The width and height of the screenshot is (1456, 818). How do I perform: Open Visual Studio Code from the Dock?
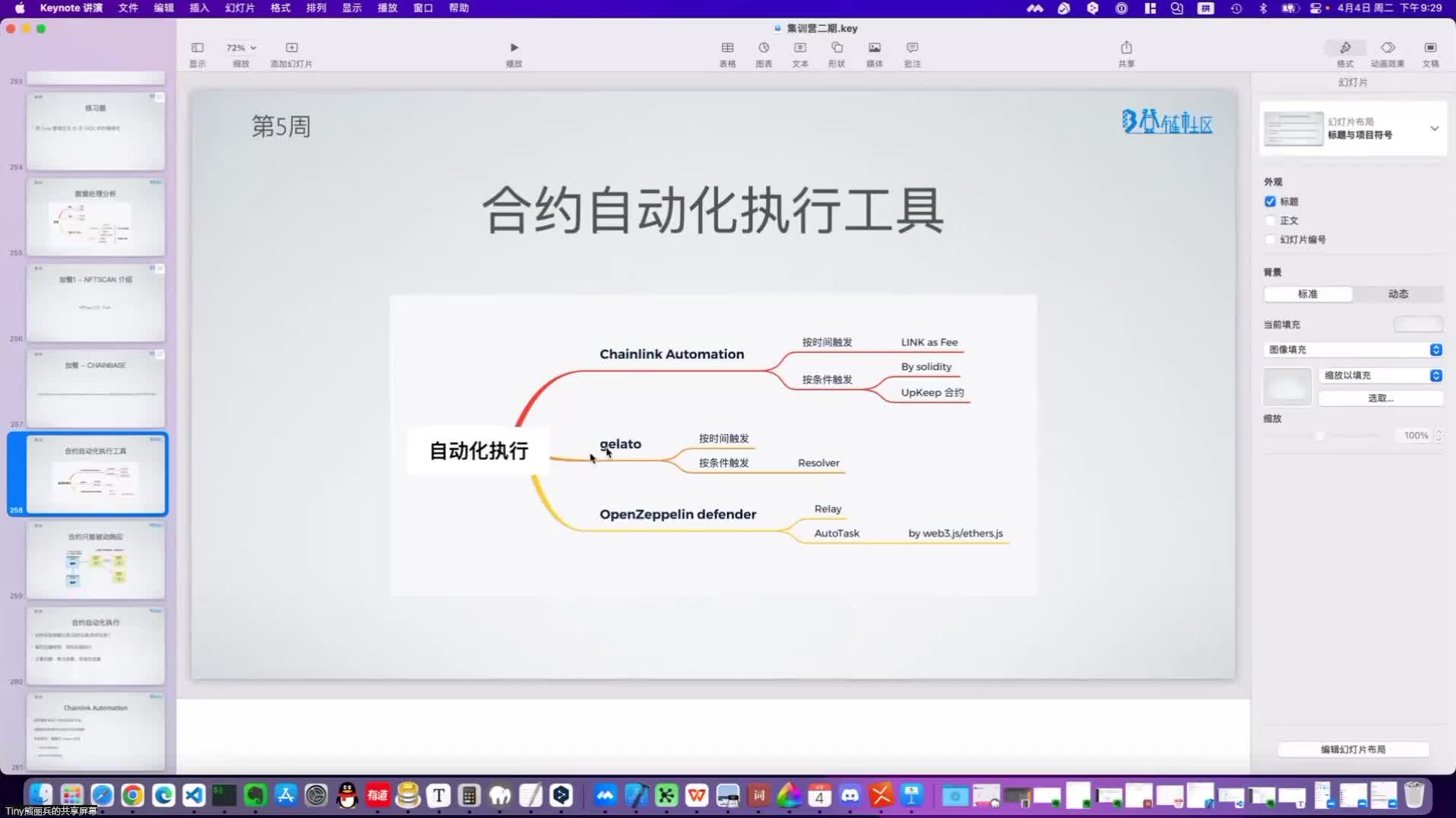pyautogui.click(x=194, y=796)
